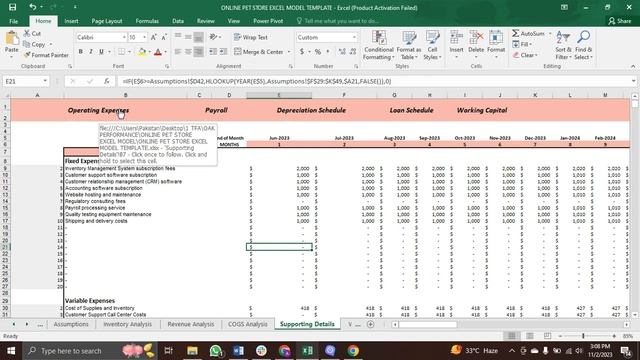Switch to Page Layout view in status bar
Screen dimensions: 640x360
(529, 336)
